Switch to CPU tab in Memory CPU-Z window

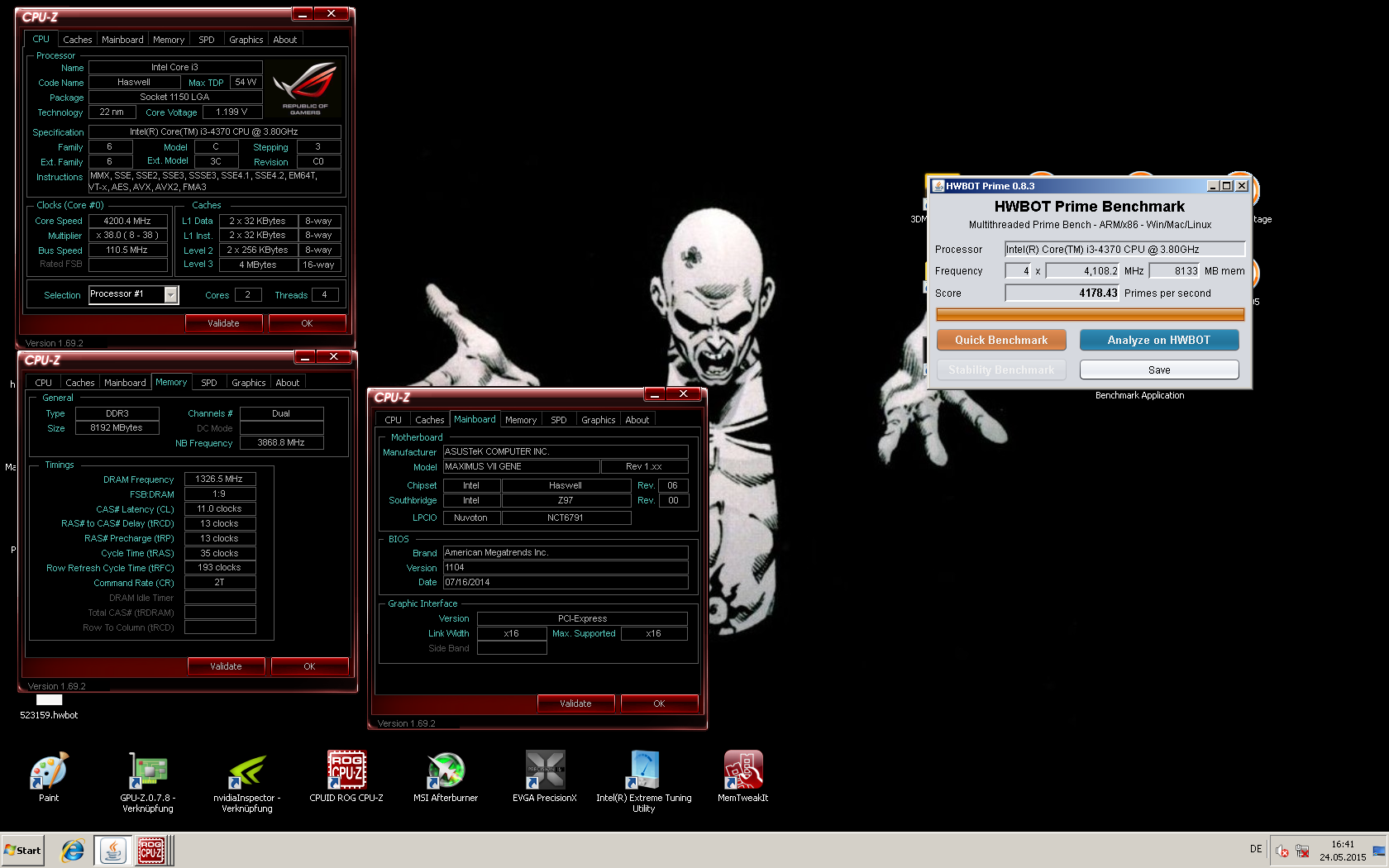click(x=44, y=383)
